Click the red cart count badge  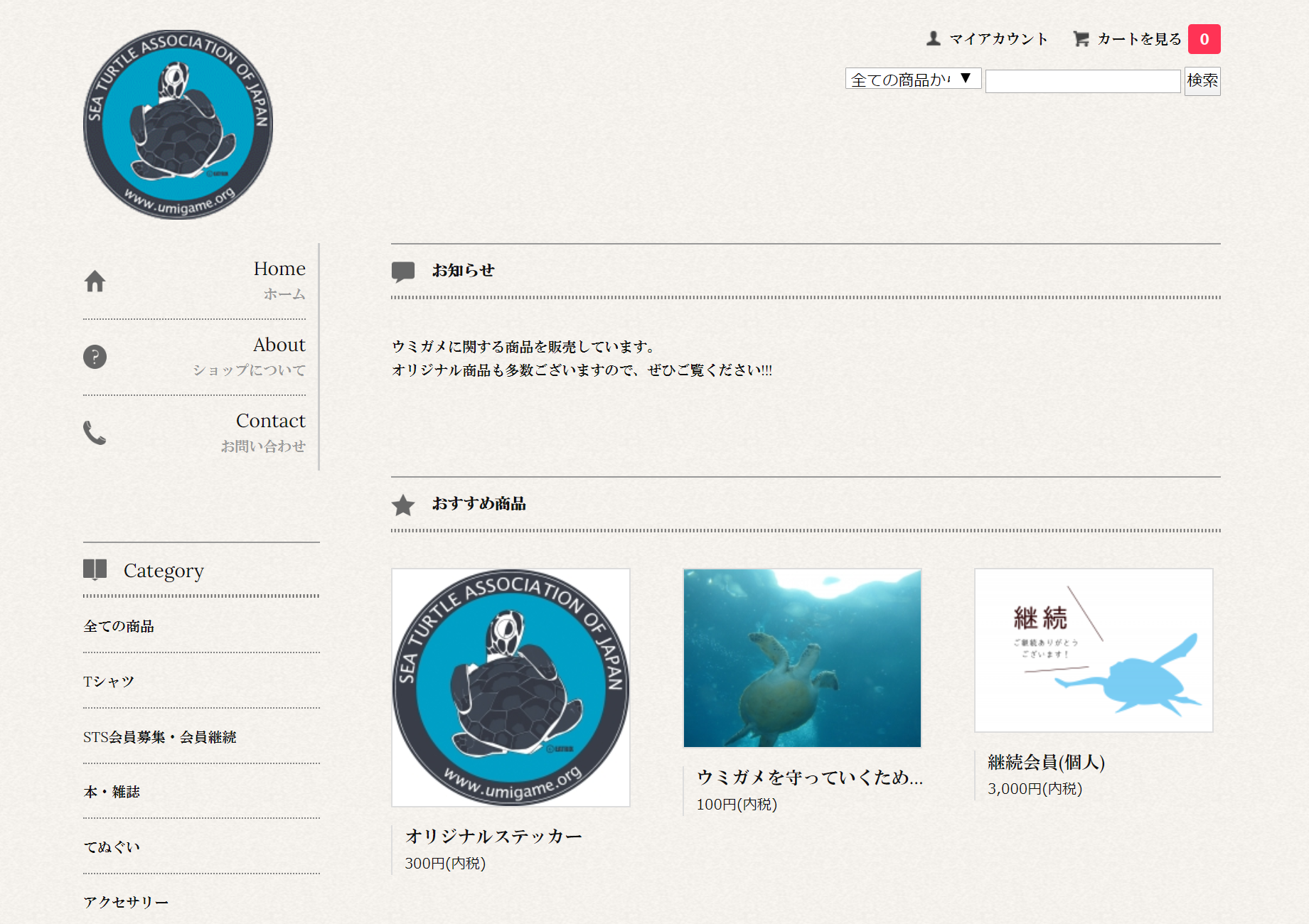pyautogui.click(x=1204, y=39)
